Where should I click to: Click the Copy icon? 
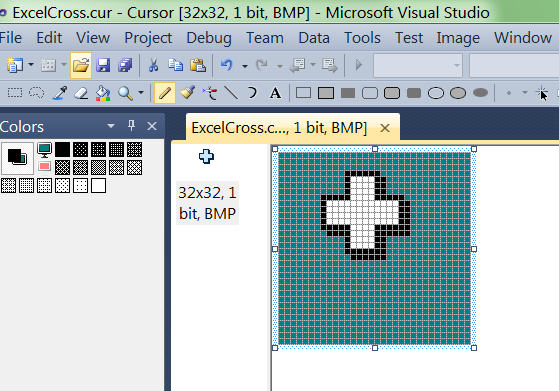175,65
